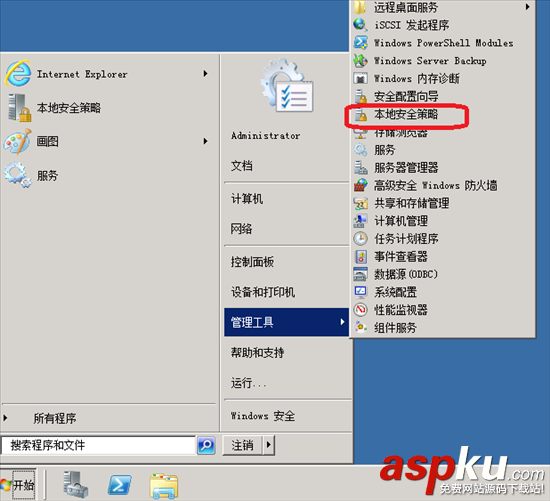
Task: Open Server Manager from the taskbar
Action: (75, 485)
